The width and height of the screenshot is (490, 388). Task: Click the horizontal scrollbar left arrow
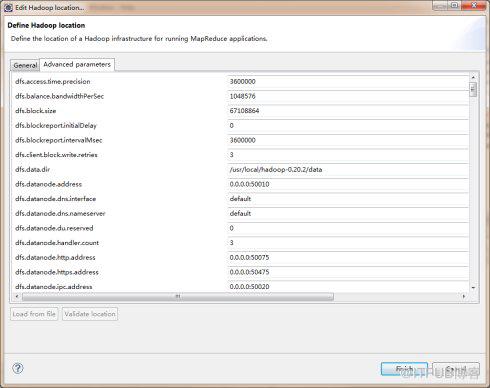(x=17, y=296)
